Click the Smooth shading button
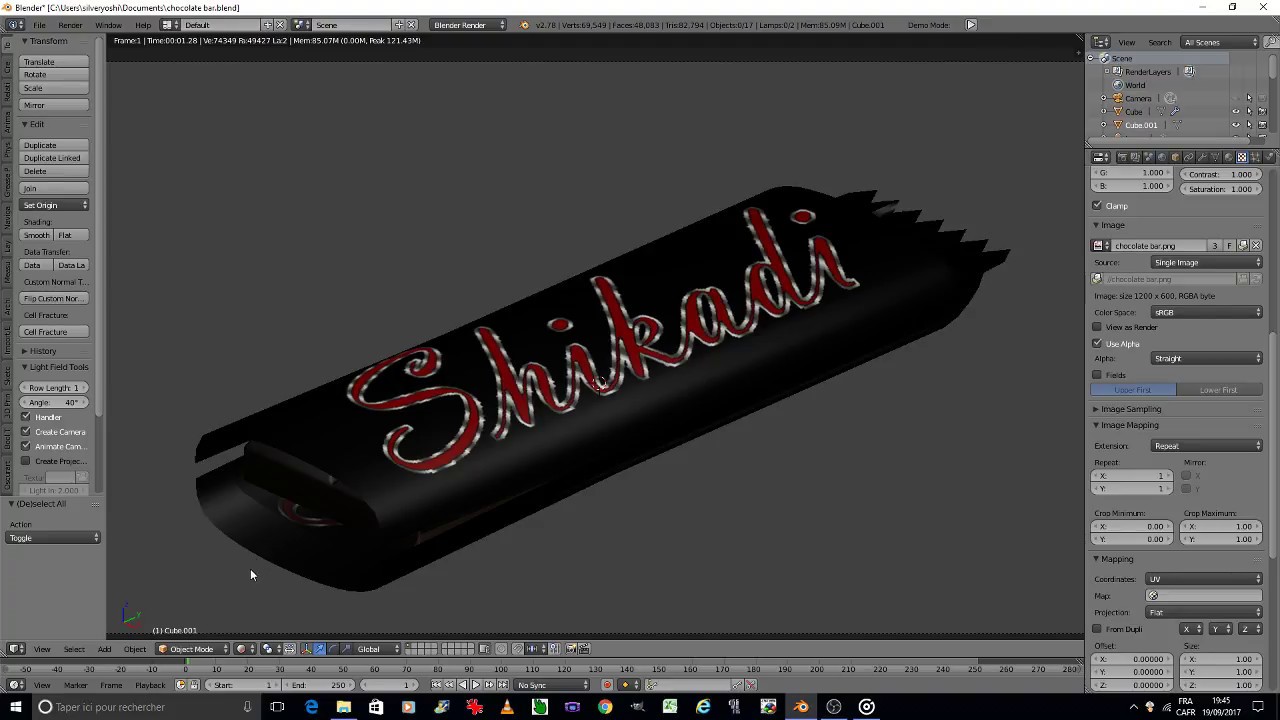 tap(37, 235)
